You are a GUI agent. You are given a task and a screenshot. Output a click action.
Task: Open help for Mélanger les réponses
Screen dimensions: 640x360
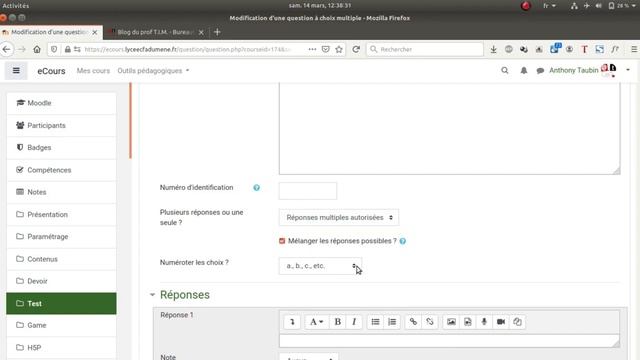[x=403, y=241]
